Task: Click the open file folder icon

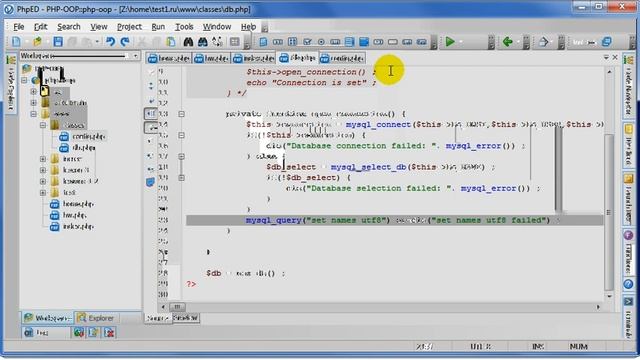Action: coord(37,42)
